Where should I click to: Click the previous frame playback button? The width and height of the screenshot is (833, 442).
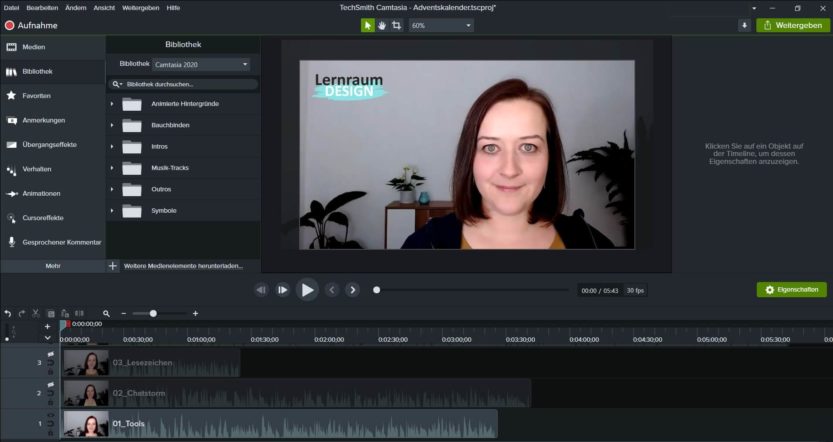point(261,290)
